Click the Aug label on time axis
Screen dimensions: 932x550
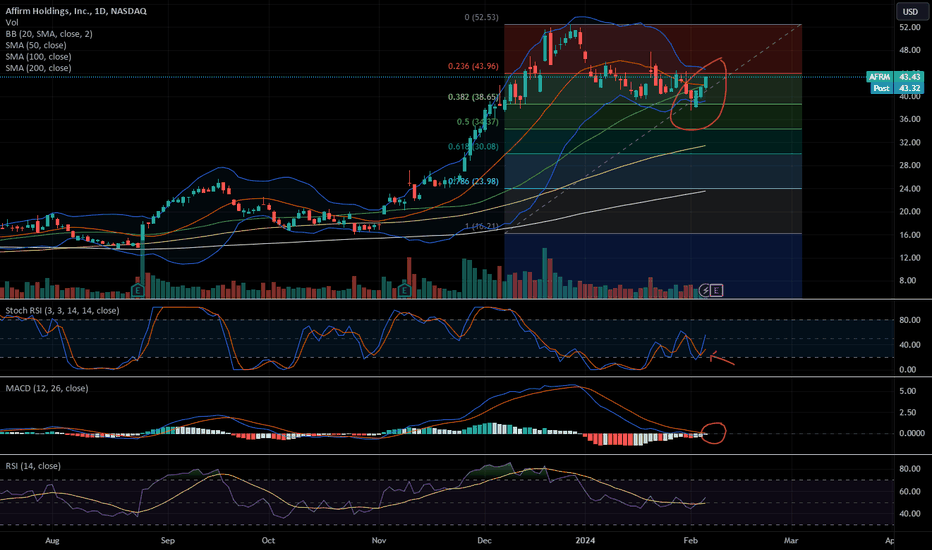click(x=52, y=540)
